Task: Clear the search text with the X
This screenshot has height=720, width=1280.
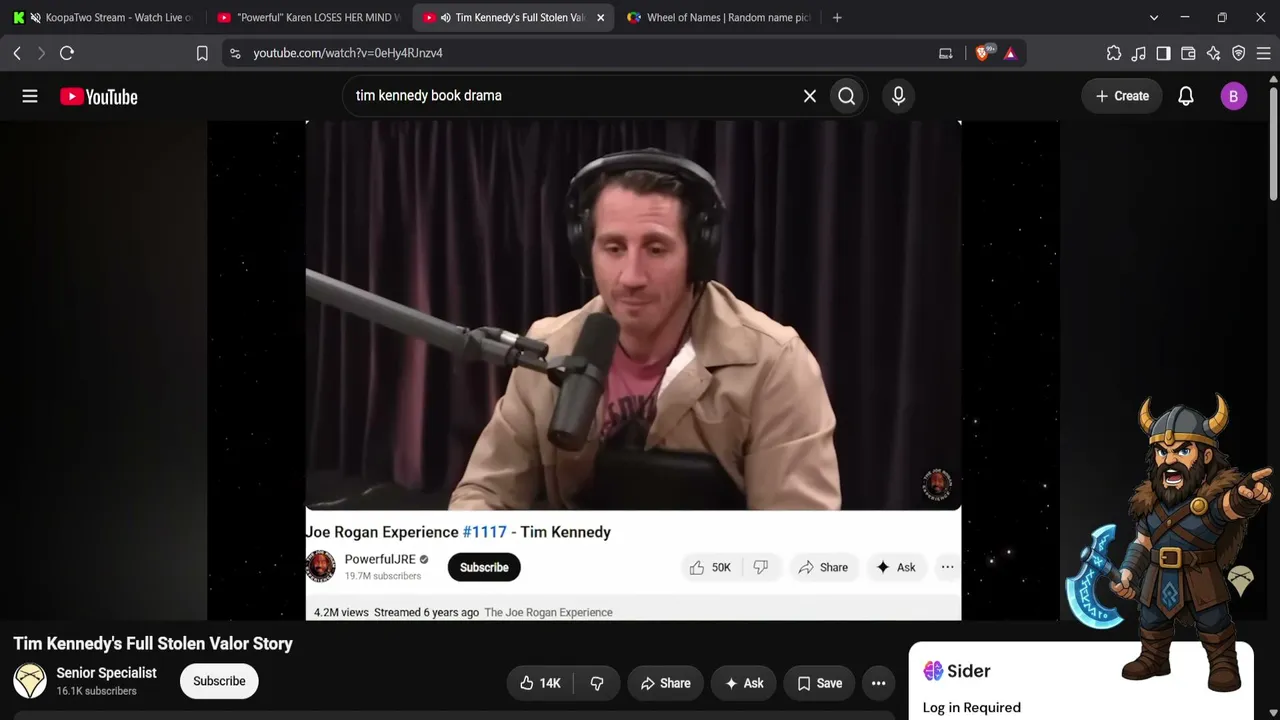Action: [x=810, y=96]
